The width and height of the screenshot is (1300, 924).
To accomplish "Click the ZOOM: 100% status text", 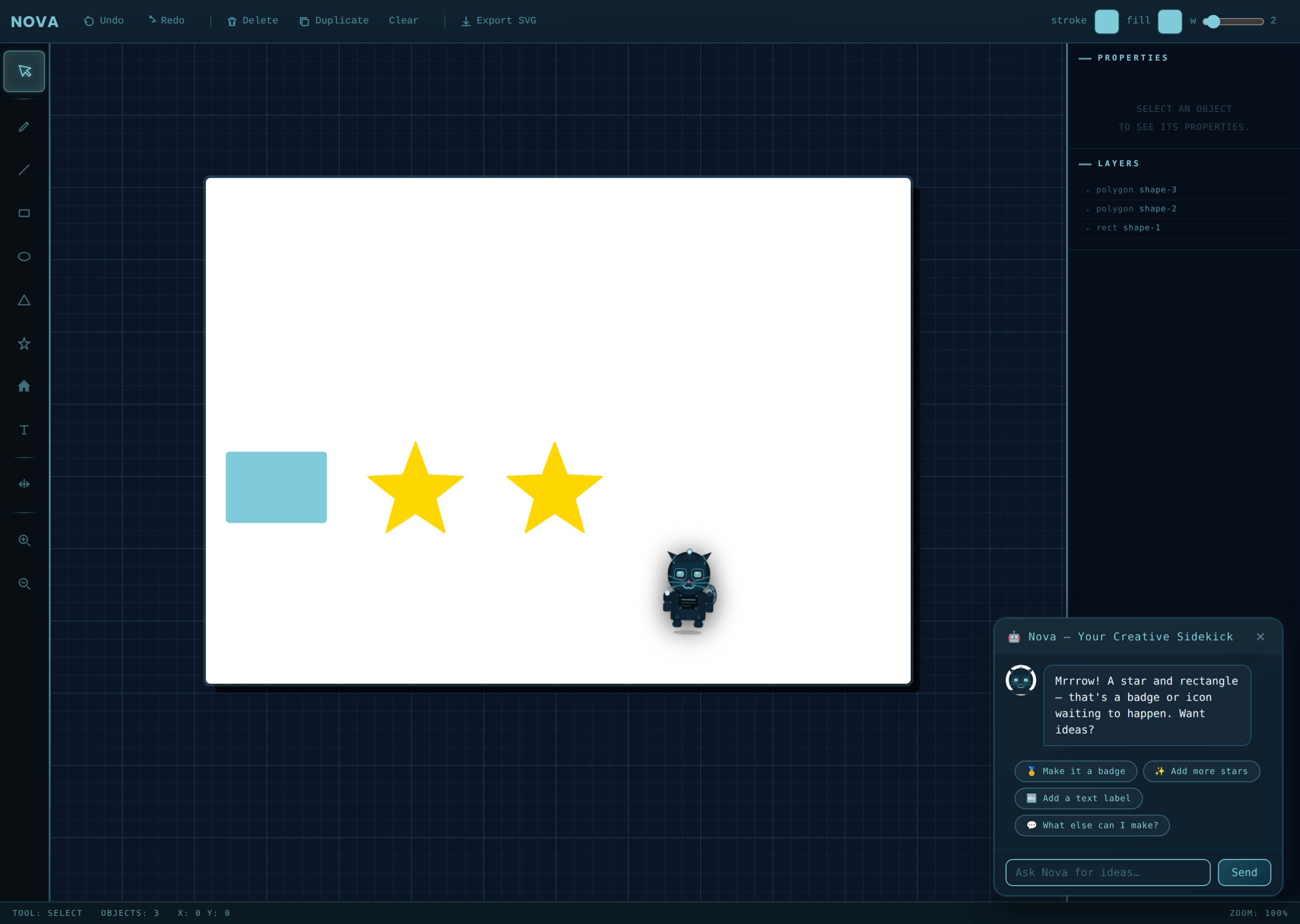I will tap(1258, 913).
